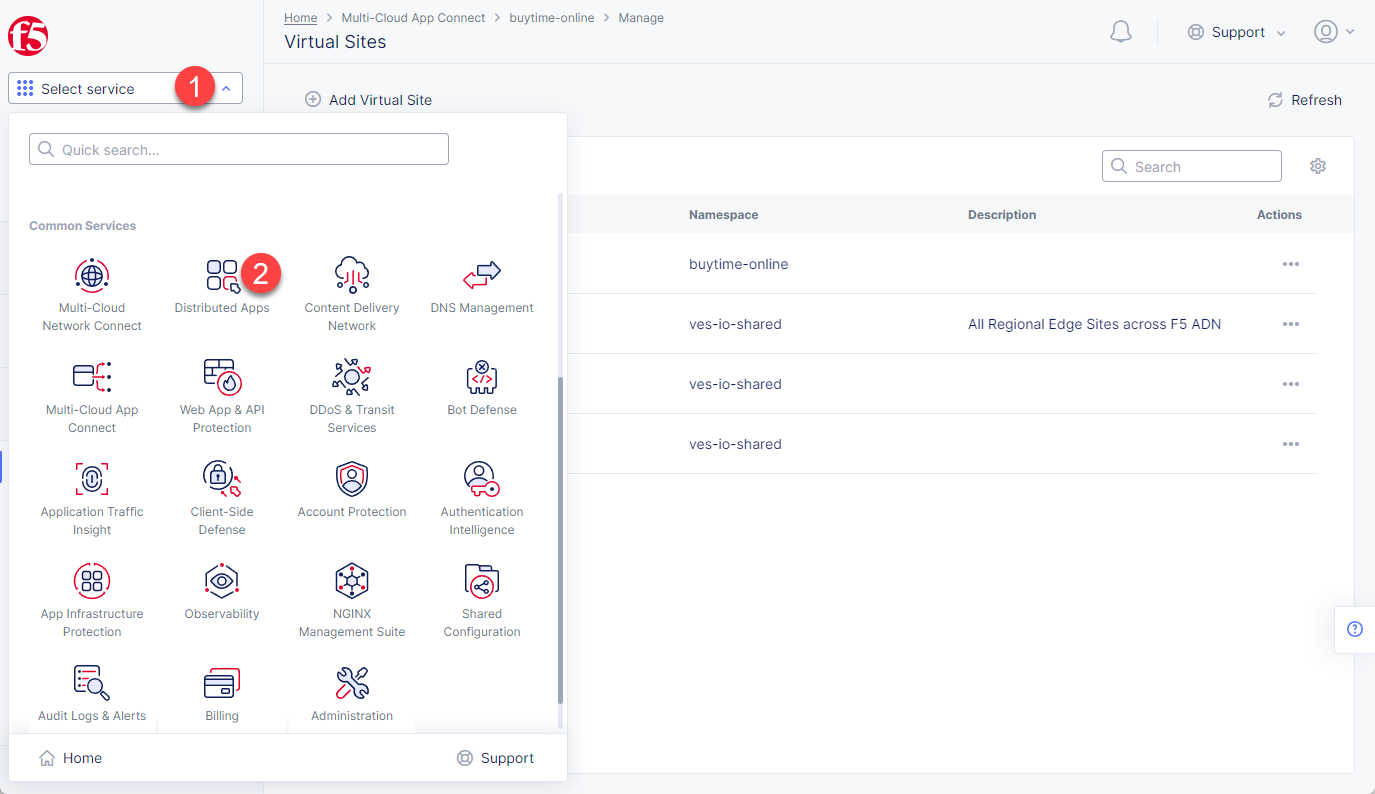Open the Billing service
The height and width of the screenshot is (794, 1375).
[222, 693]
